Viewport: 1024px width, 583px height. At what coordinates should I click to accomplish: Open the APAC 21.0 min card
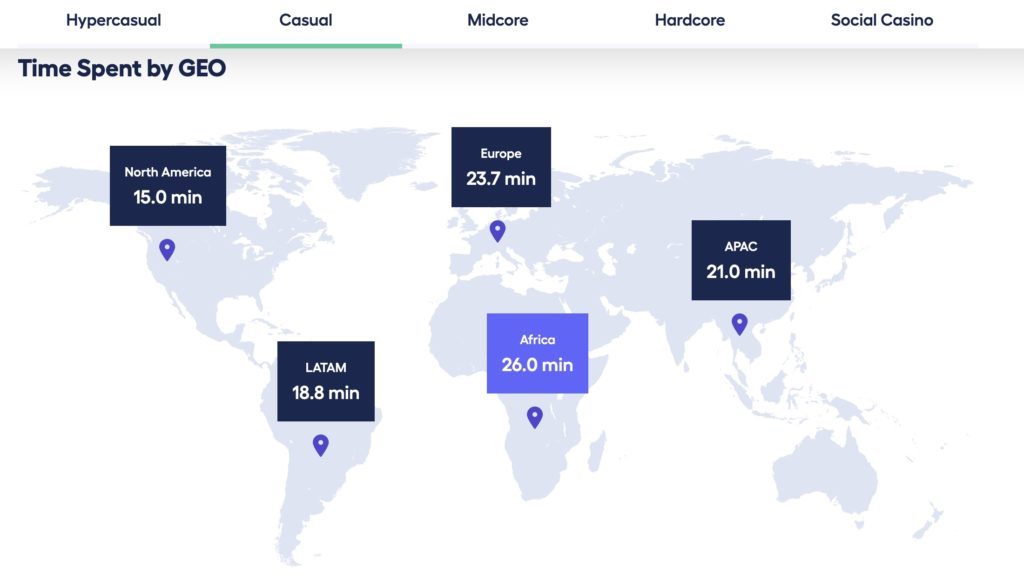[x=741, y=260]
